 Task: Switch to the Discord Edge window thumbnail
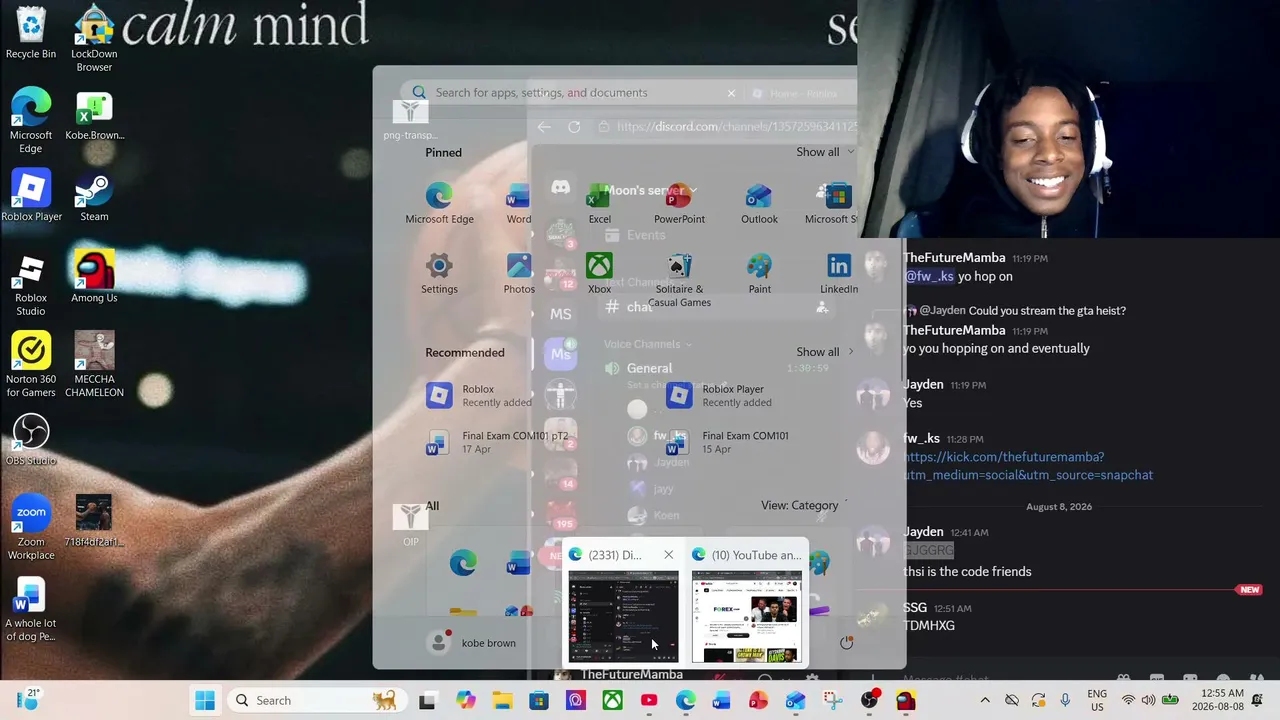pyautogui.click(x=623, y=616)
